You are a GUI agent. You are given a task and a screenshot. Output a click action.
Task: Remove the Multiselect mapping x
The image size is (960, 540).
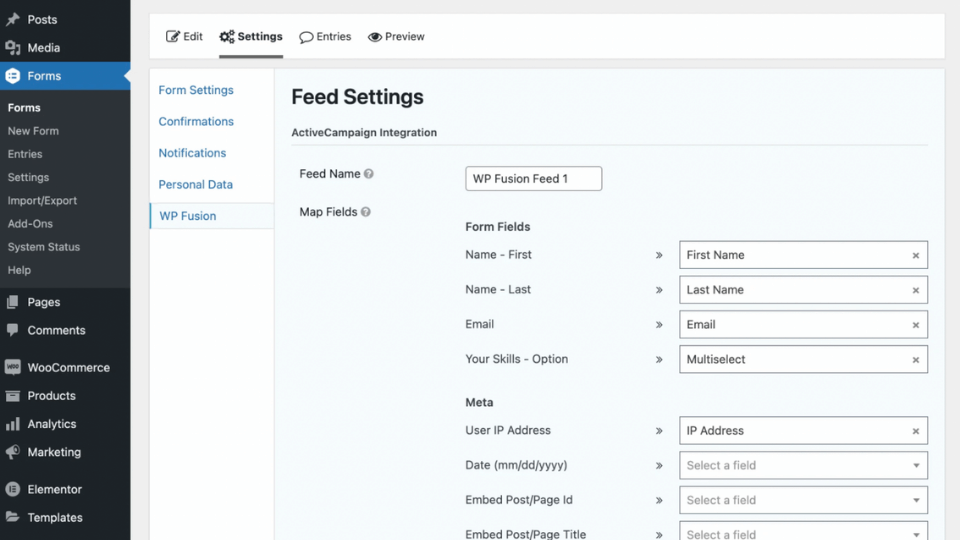coord(916,360)
